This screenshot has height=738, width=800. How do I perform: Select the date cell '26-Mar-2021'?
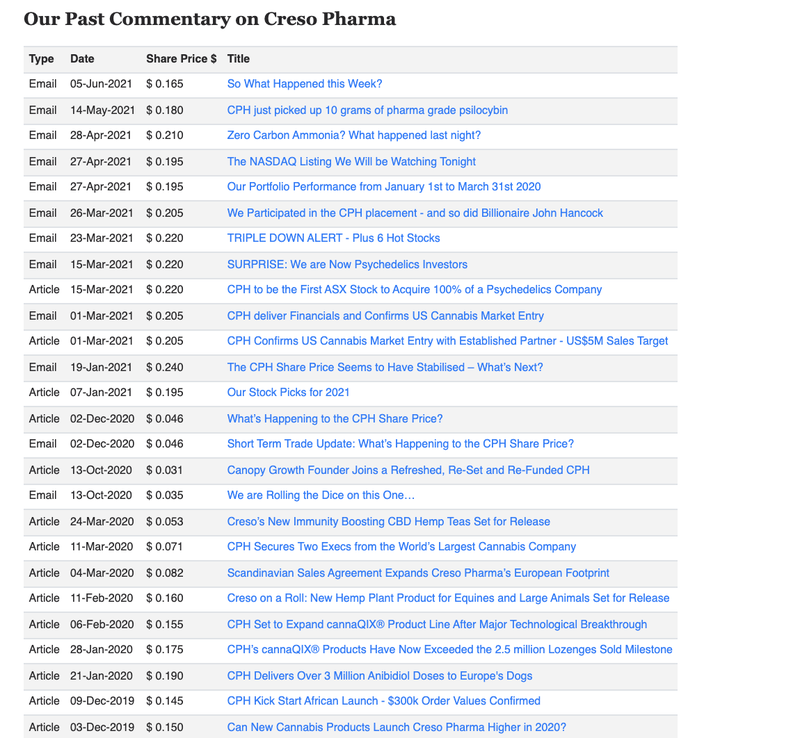pos(102,213)
